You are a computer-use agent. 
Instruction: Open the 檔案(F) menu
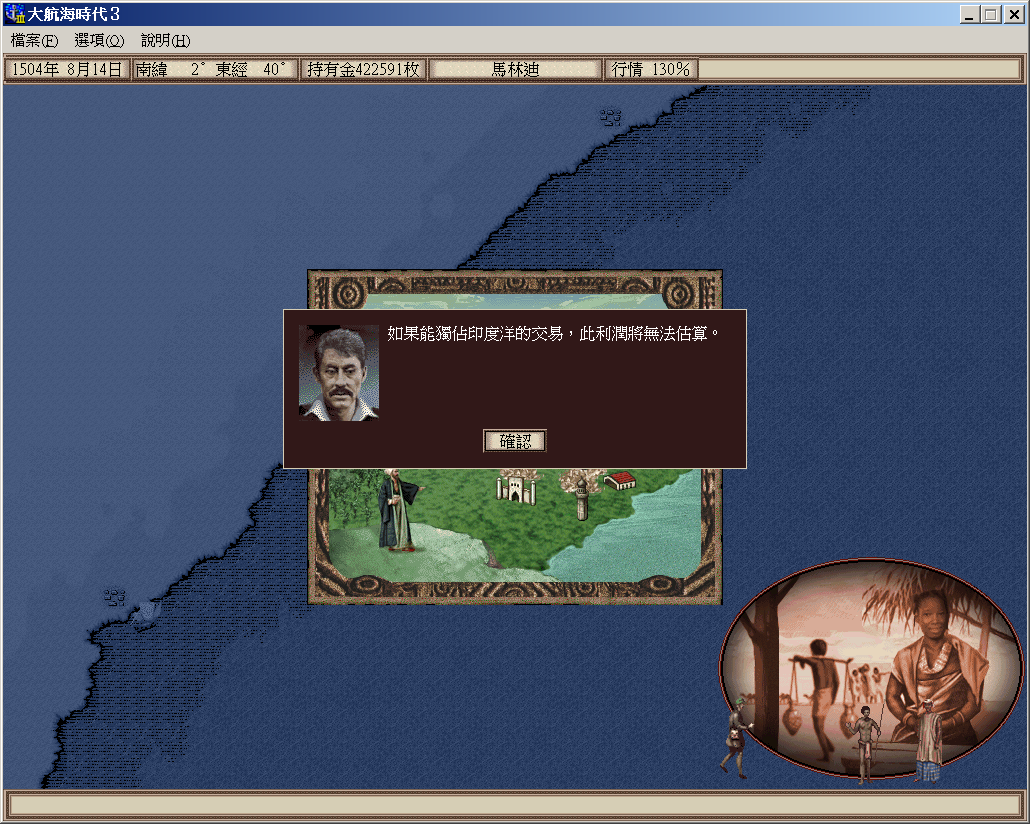tap(34, 41)
